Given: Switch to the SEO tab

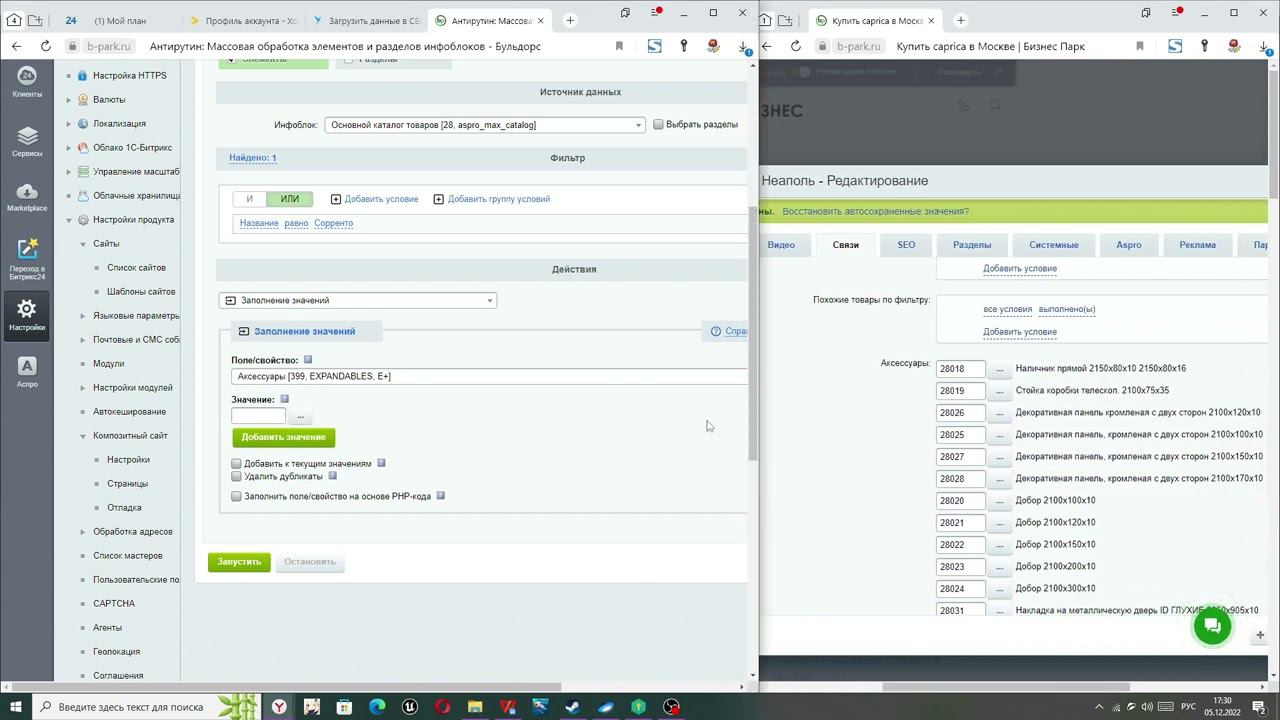Looking at the screenshot, I should point(906,245).
